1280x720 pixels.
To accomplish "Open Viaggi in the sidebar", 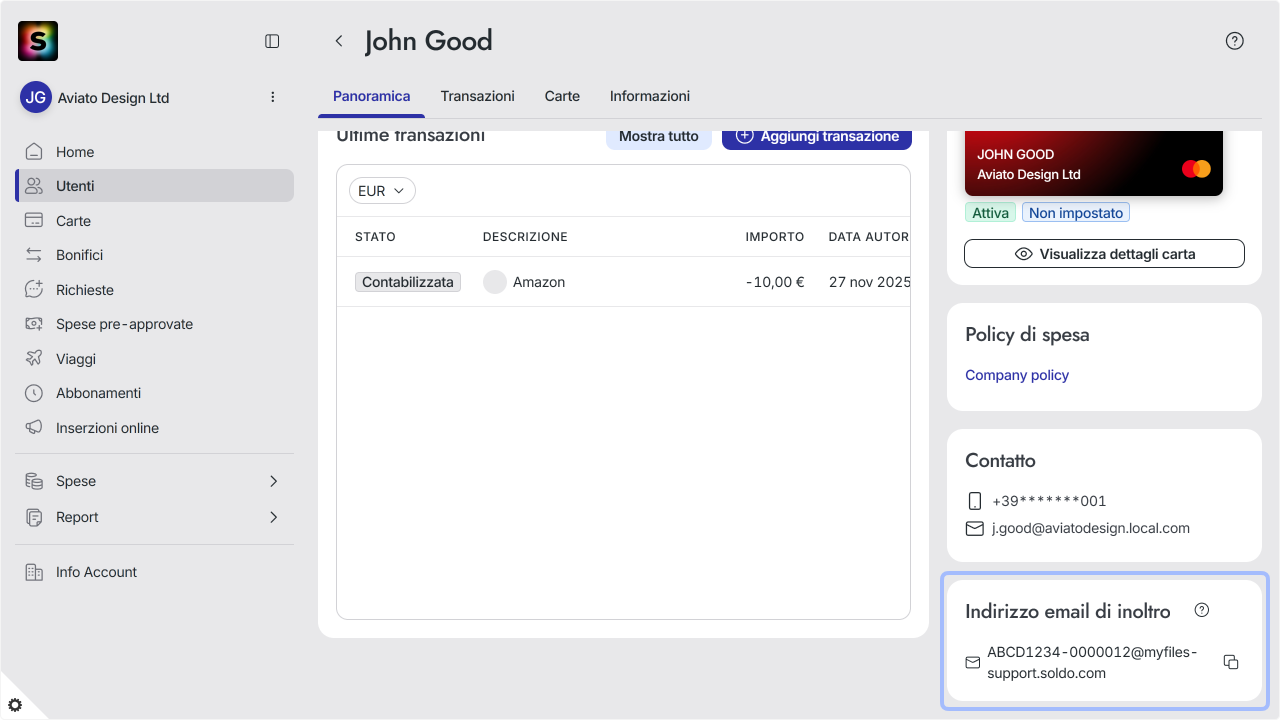I will [x=154, y=359].
